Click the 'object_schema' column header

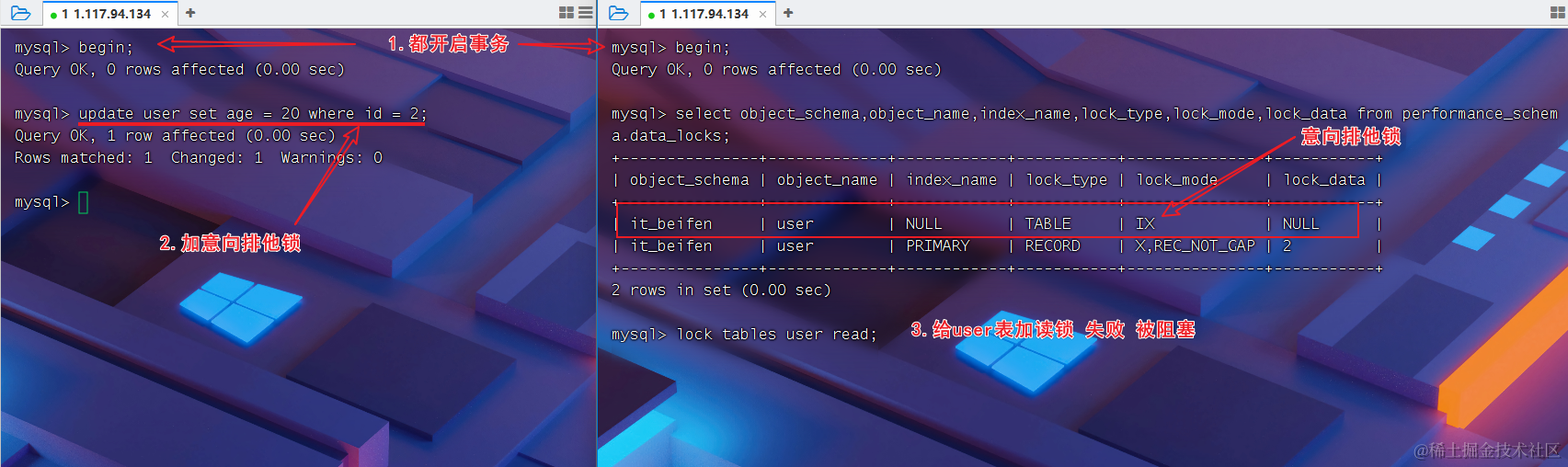point(690,179)
